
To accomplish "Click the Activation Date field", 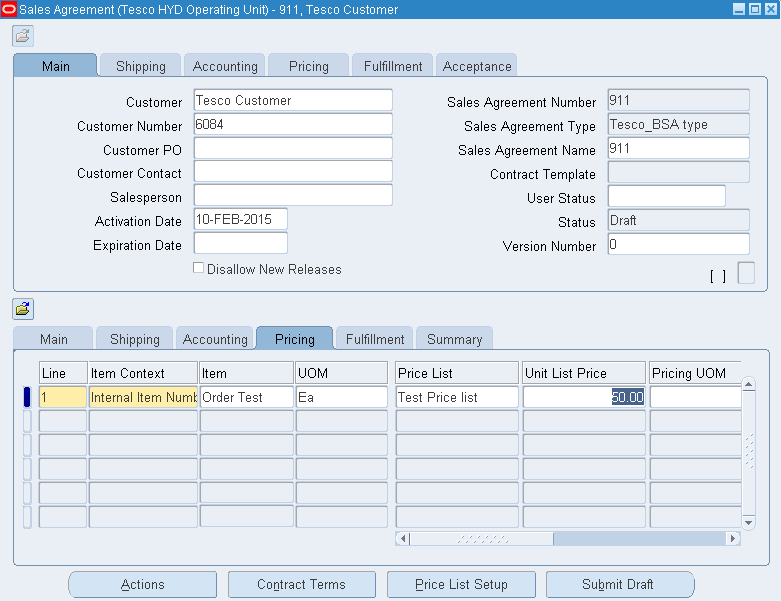I will pos(241,219).
